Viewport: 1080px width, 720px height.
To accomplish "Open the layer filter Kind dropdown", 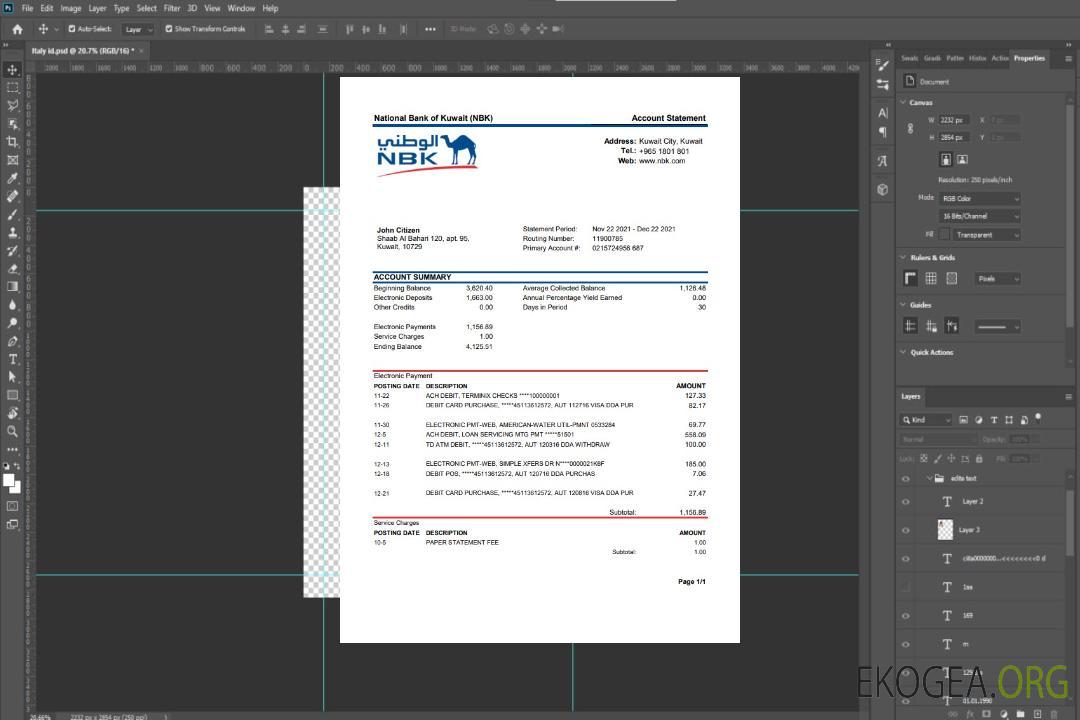I will [926, 420].
